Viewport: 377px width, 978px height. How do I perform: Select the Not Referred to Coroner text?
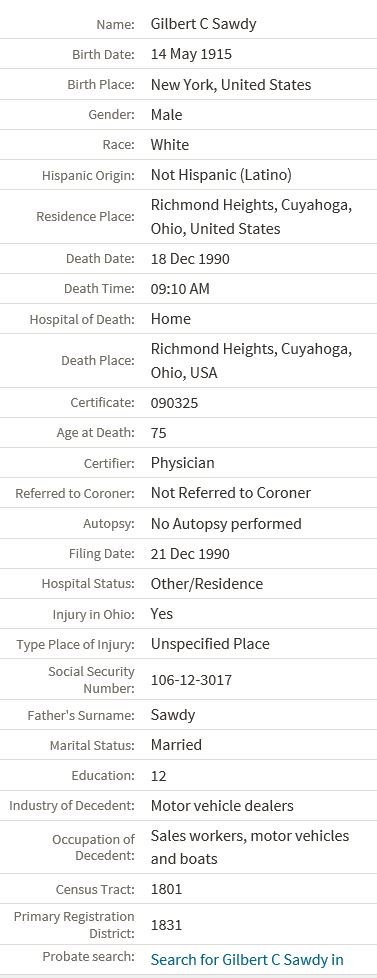tap(231, 493)
